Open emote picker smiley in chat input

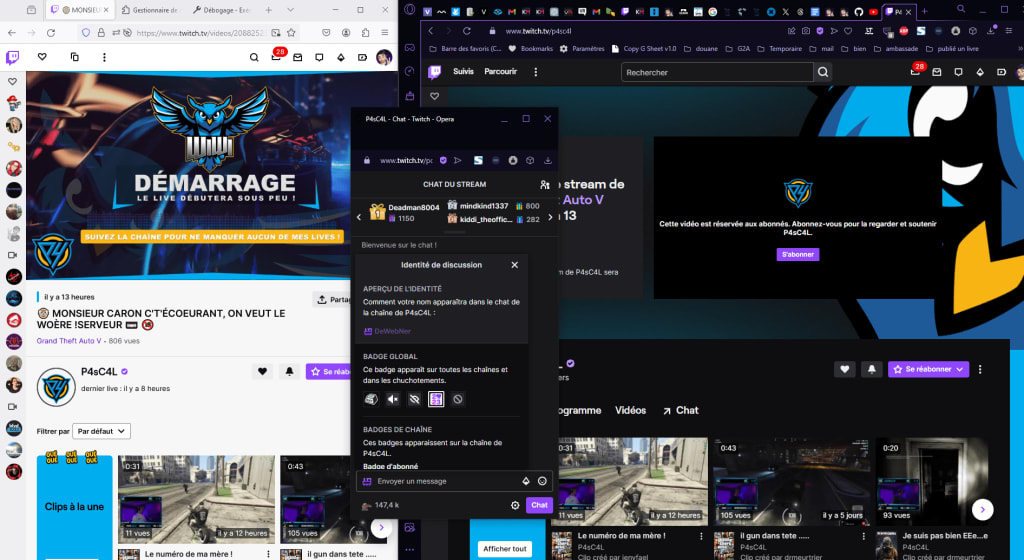[542, 481]
